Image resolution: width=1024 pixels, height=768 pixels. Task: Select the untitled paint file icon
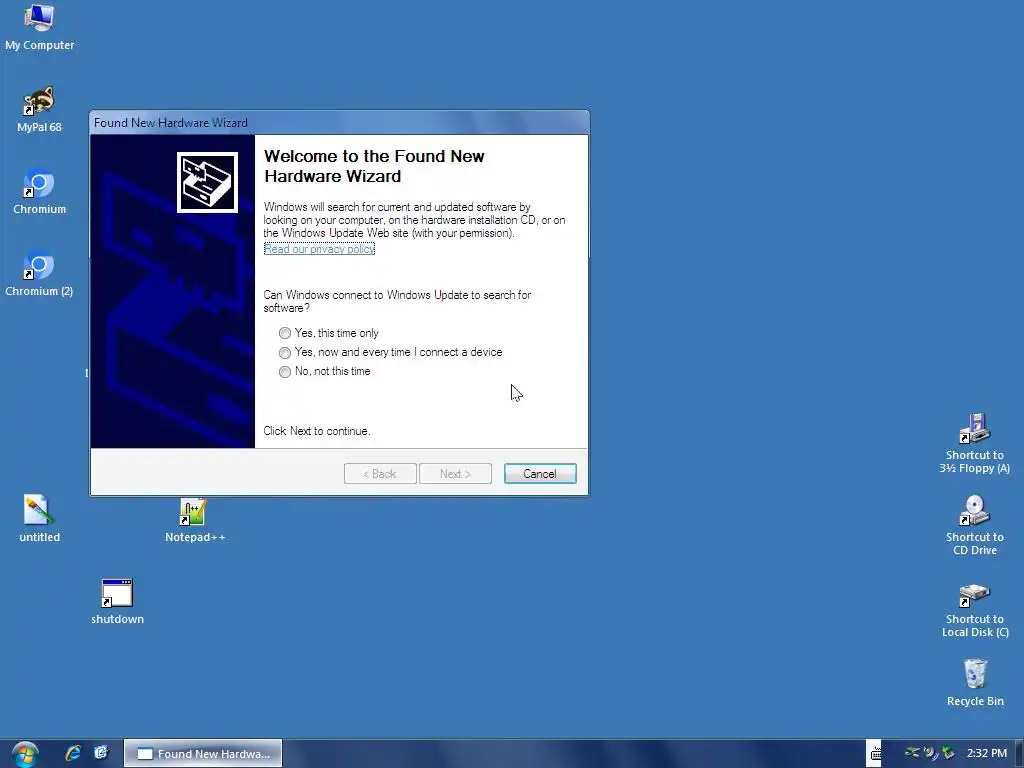[39, 519]
